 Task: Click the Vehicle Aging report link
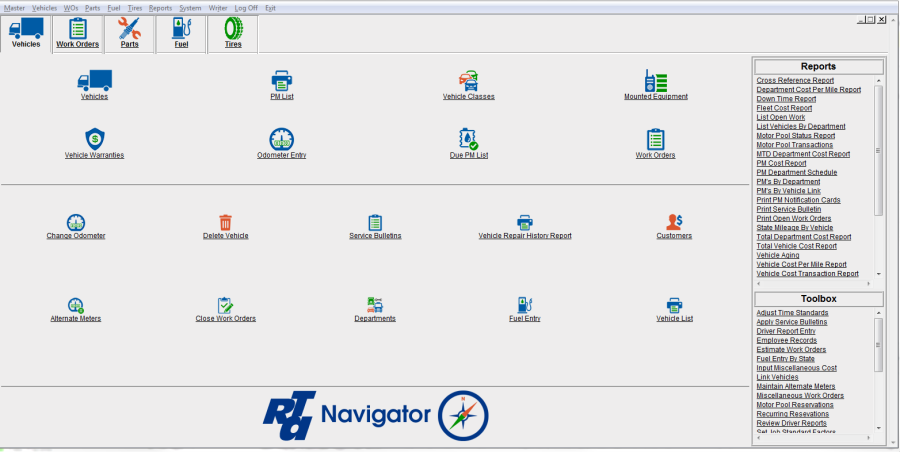(x=777, y=255)
